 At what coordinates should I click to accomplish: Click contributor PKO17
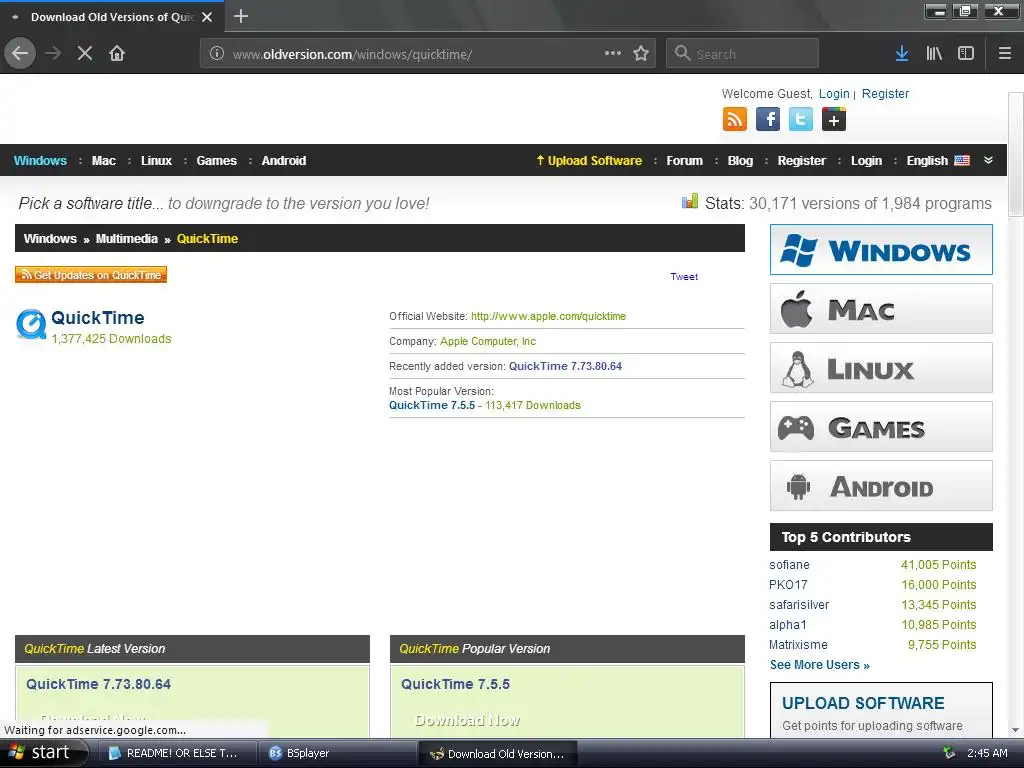(x=788, y=584)
